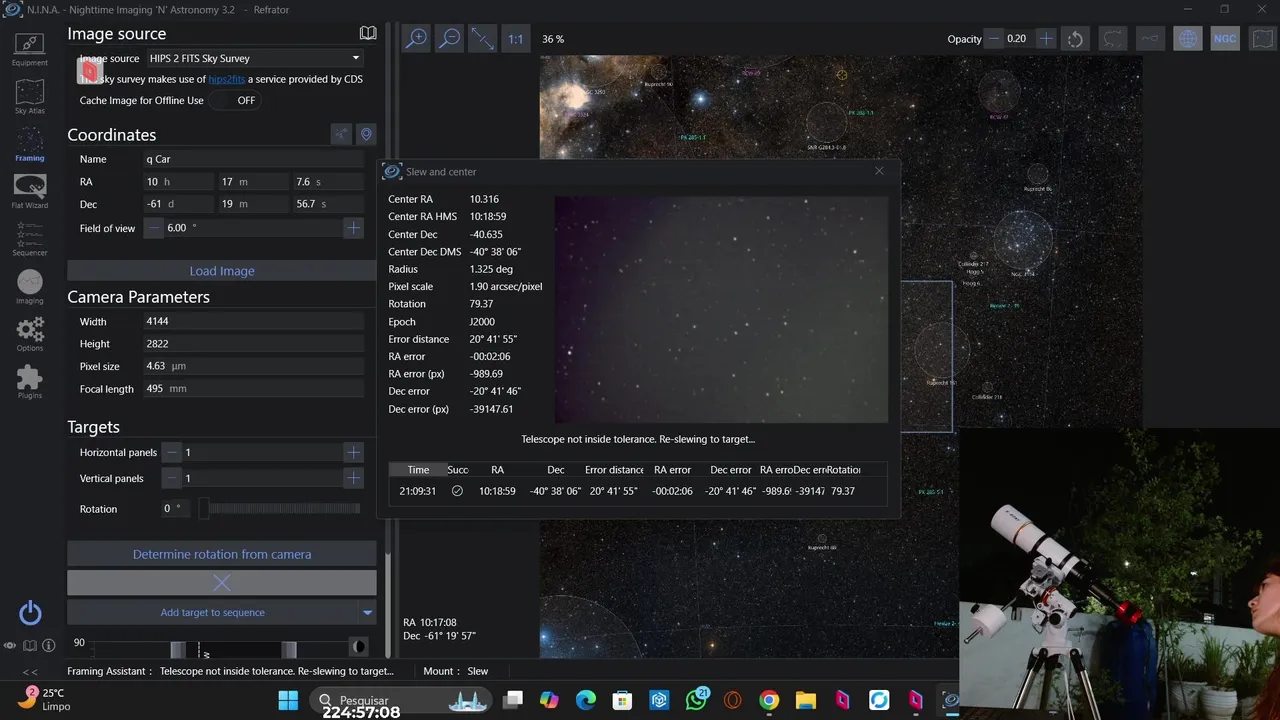Decrease the Horizontal panels count
Image resolution: width=1280 pixels, height=720 pixels.
click(172, 452)
